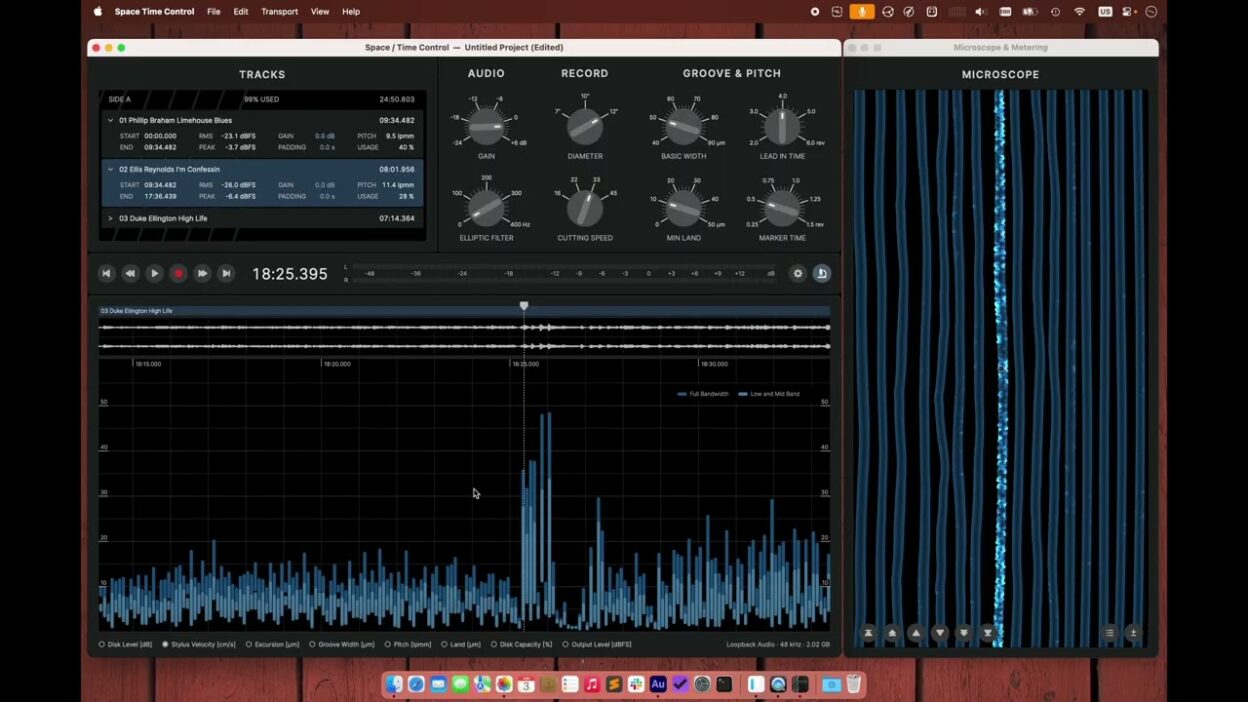Select the Groove Width [µm] radio option
Image resolution: width=1248 pixels, height=702 pixels.
pyautogui.click(x=312, y=645)
